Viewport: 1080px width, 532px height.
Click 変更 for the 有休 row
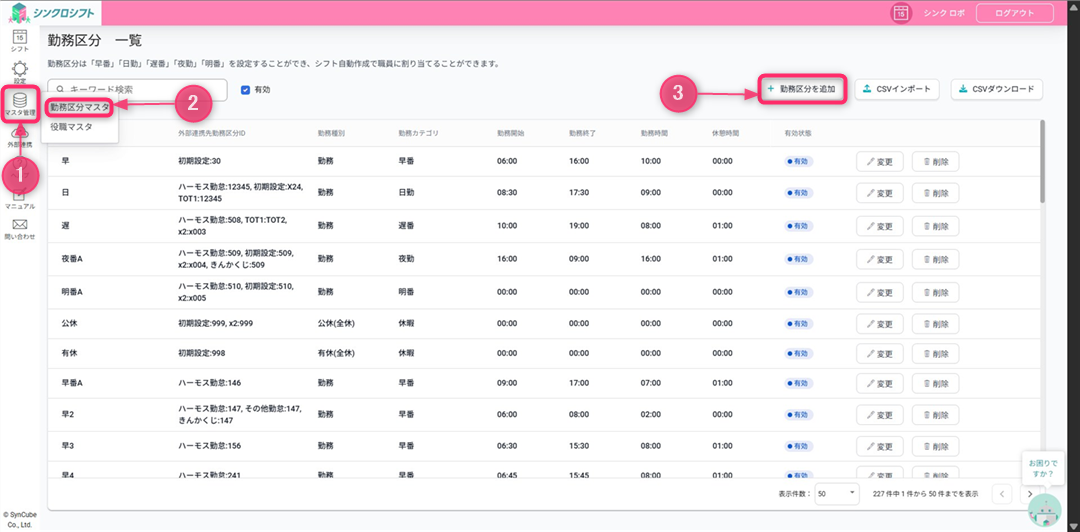880,353
